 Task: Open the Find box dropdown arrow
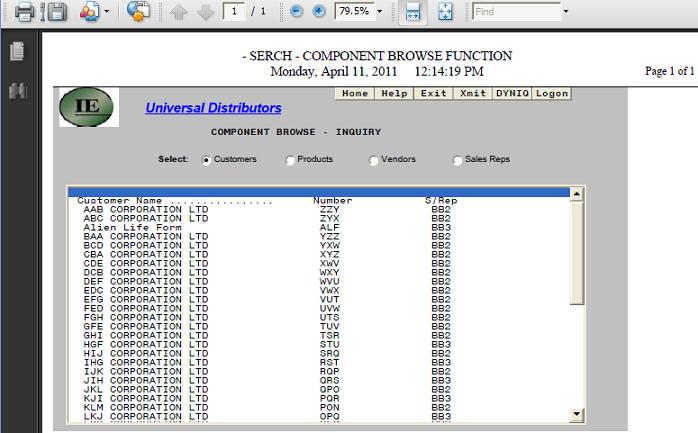pyautogui.click(x=566, y=12)
